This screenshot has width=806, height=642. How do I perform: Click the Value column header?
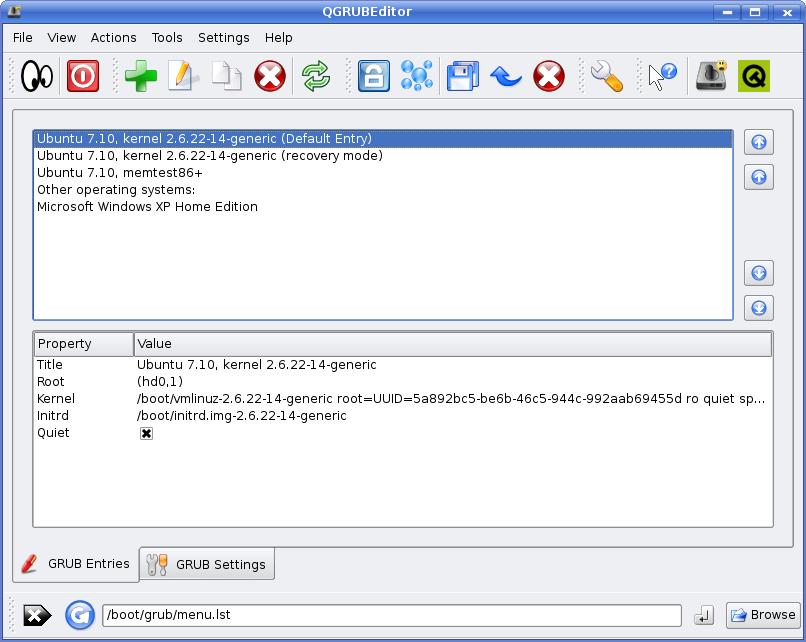coord(453,344)
